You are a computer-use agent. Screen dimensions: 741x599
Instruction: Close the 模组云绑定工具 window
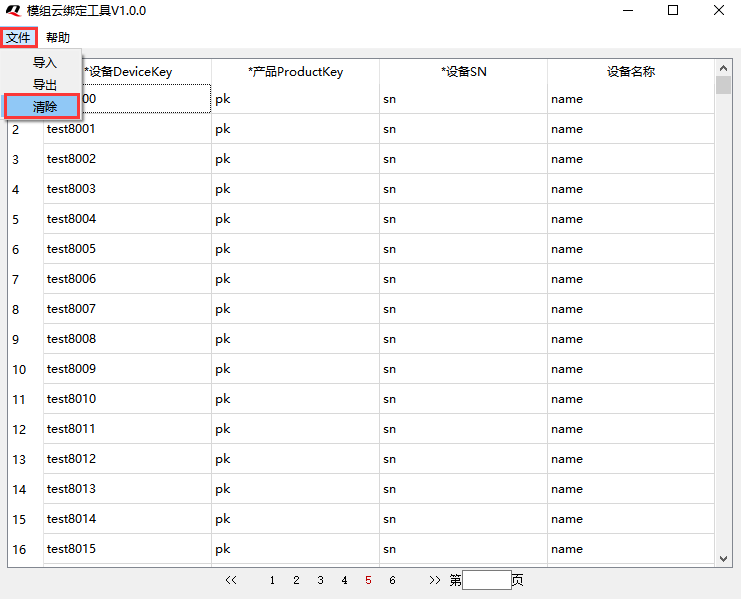tap(718, 10)
